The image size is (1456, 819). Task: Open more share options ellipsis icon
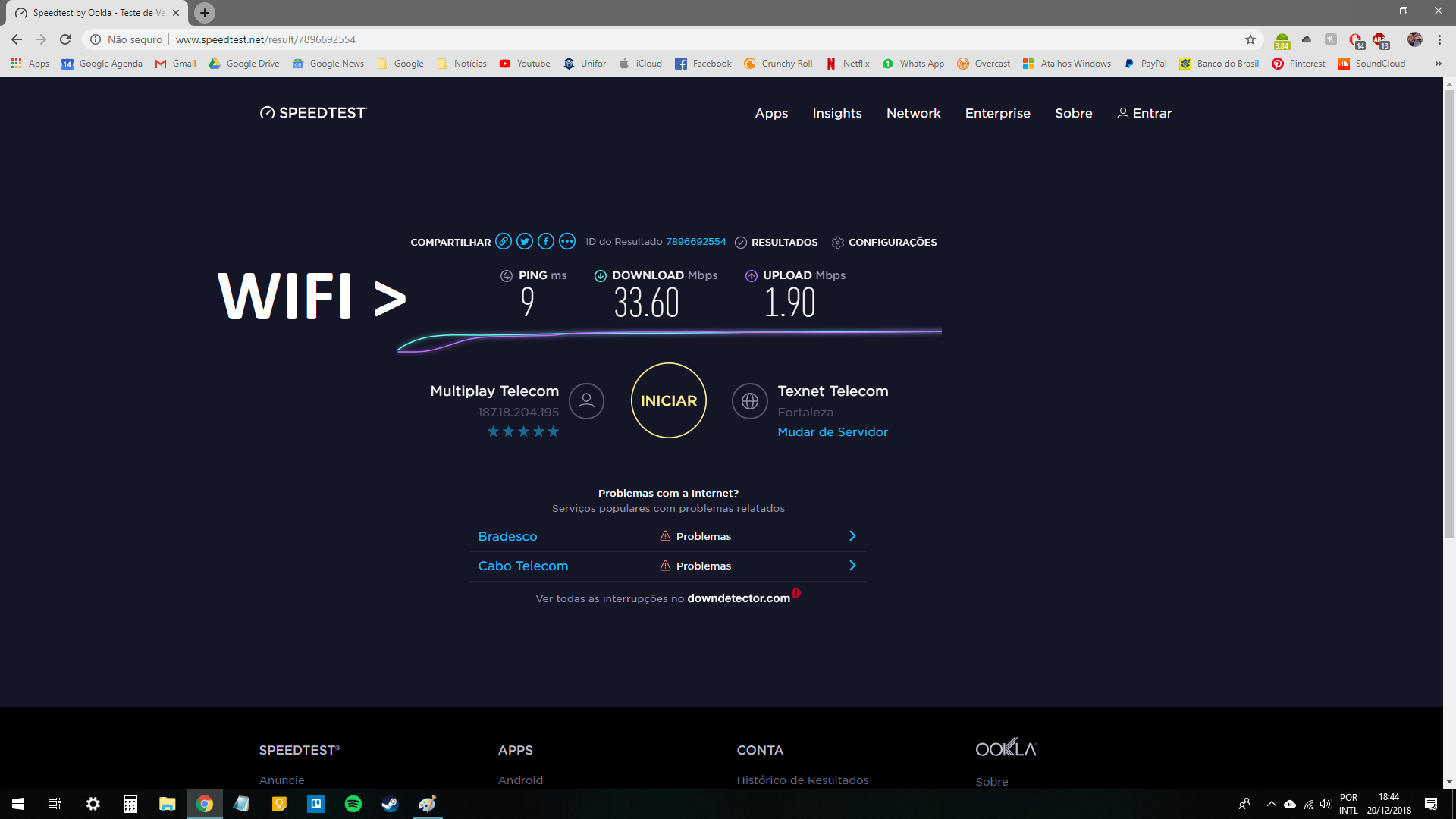[567, 242]
